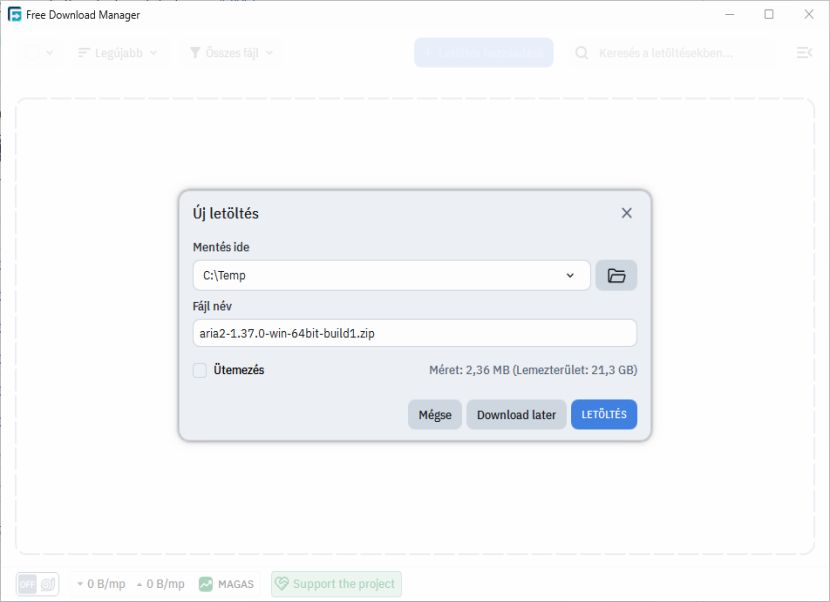Open the Összes fájl filter dropdown

coord(231,53)
